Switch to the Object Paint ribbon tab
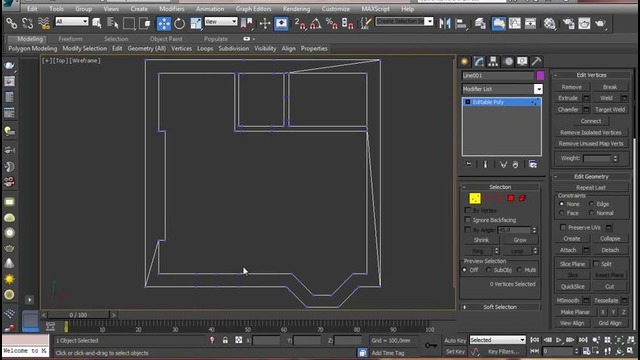 coord(166,39)
